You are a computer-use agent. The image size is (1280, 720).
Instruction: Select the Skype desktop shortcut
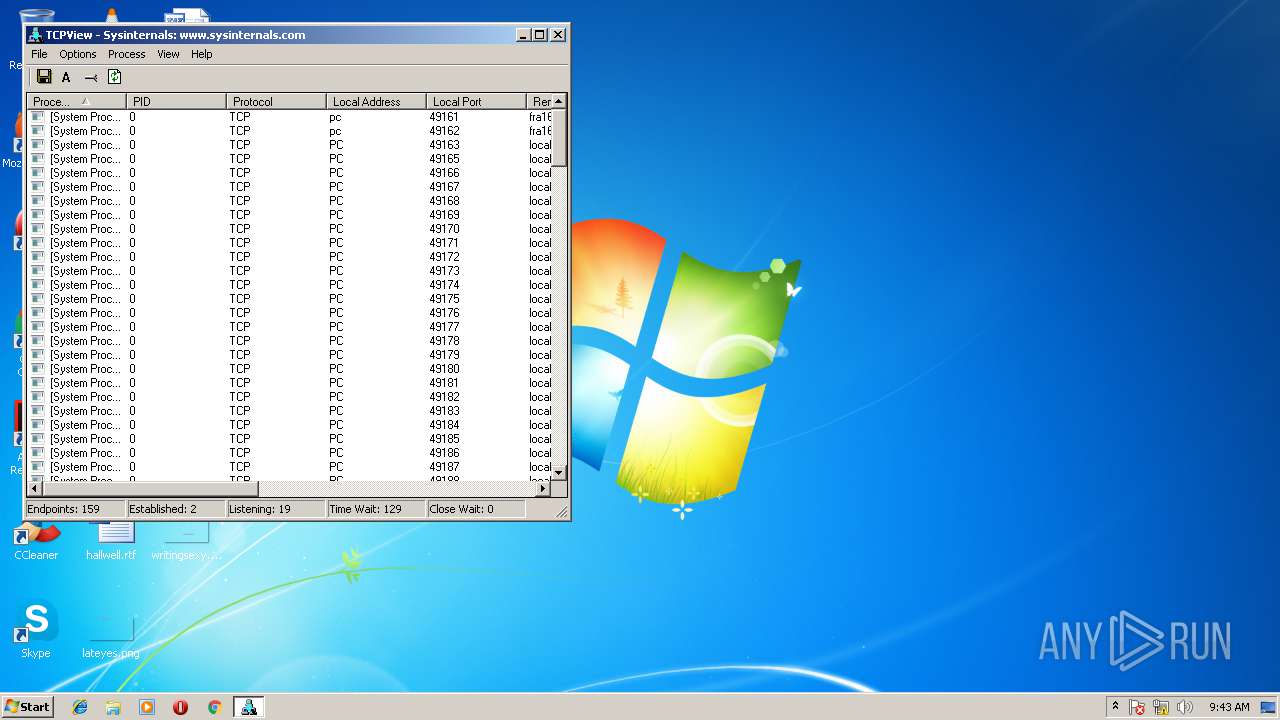tap(36, 630)
